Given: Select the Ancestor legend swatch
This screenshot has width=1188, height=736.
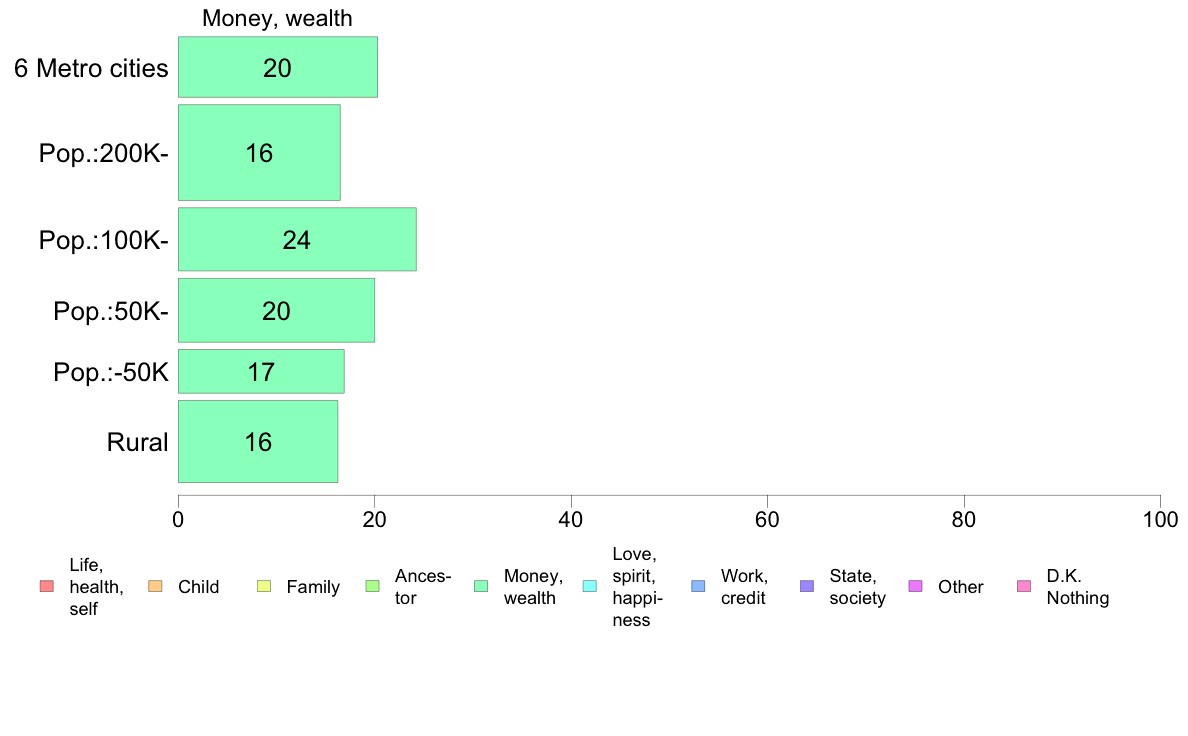Looking at the screenshot, I should pyautogui.click(x=372, y=586).
